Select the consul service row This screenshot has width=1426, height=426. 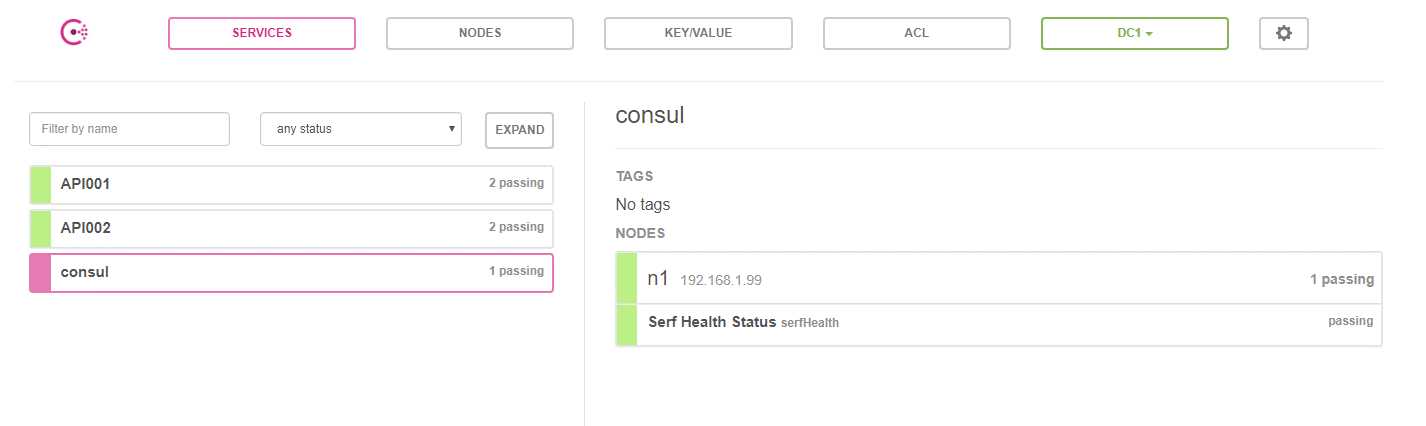pos(291,272)
